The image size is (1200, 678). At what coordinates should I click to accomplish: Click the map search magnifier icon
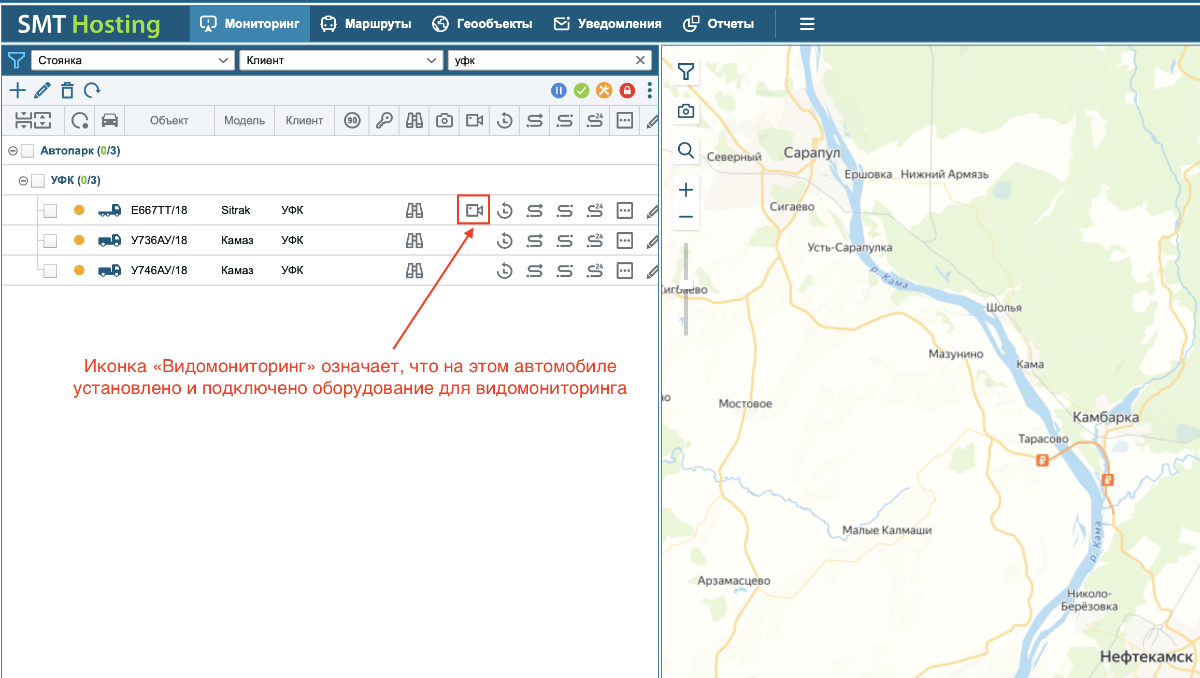click(x=686, y=150)
